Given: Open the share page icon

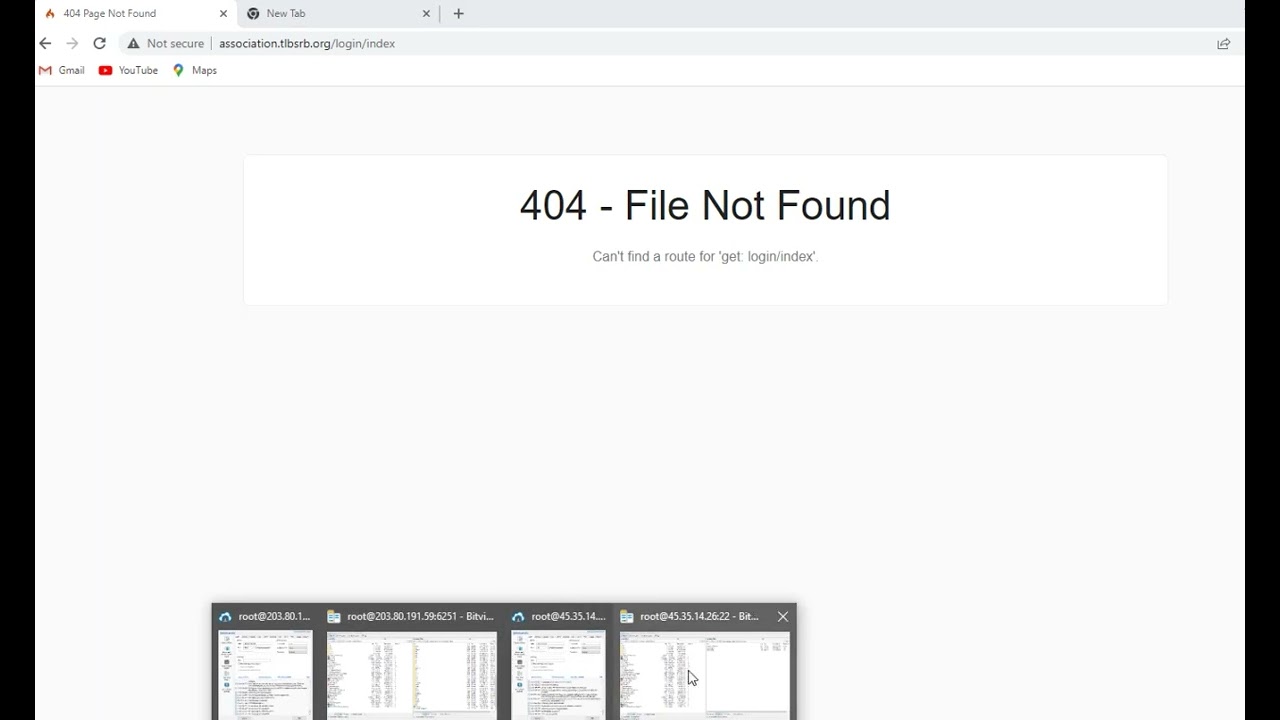Looking at the screenshot, I should [1223, 43].
